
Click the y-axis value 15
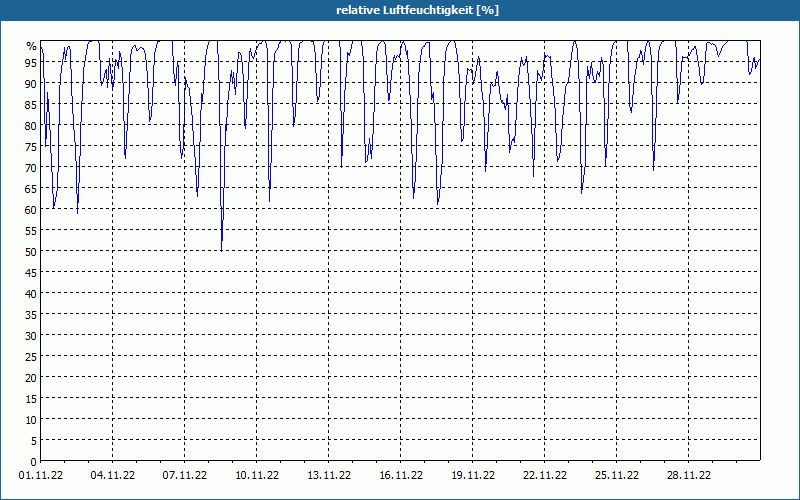[31, 399]
